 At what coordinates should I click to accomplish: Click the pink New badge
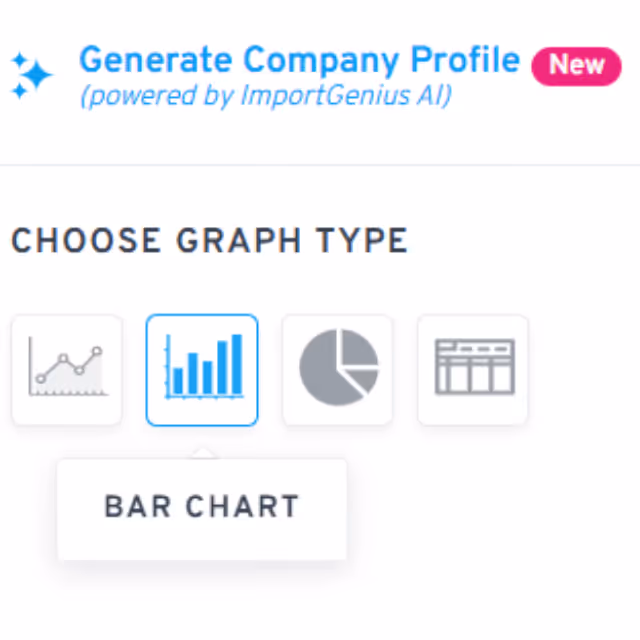576,66
